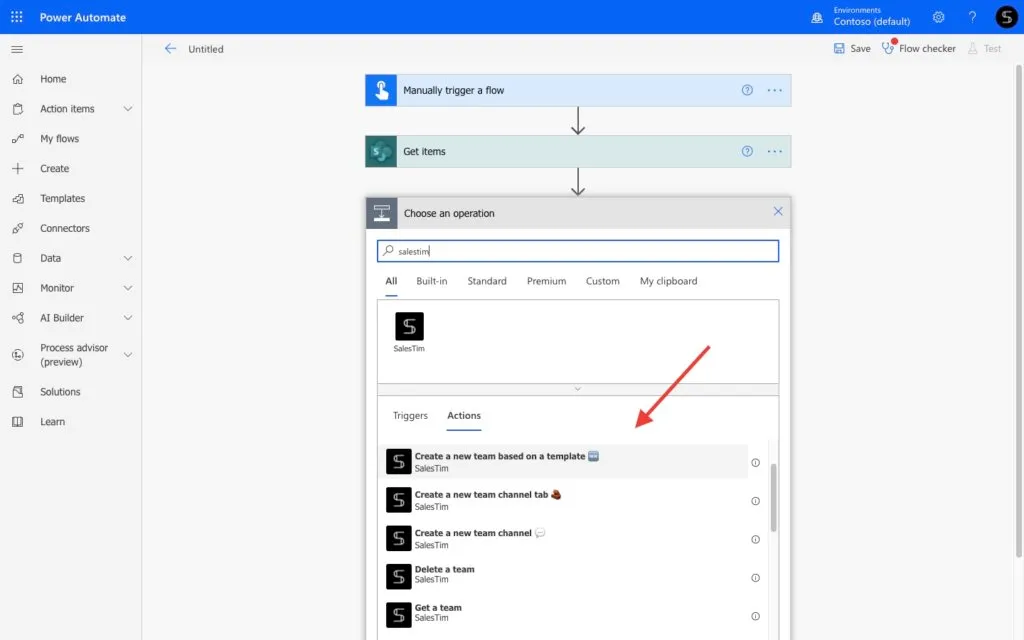Open more options for Manually trigger a flow
Image resolution: width=1024 pixels, height=640 pixels.
click(x=775, y=90)
